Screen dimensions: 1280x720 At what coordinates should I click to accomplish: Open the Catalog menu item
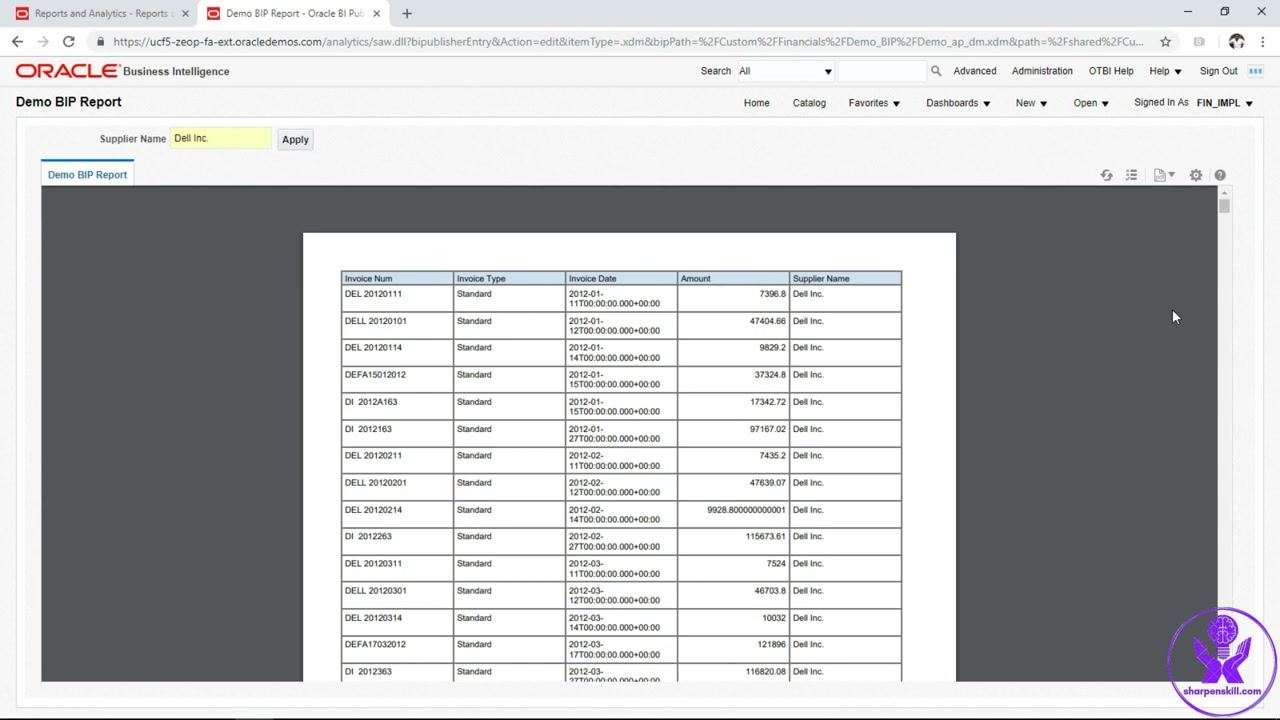tap(809, 103)
